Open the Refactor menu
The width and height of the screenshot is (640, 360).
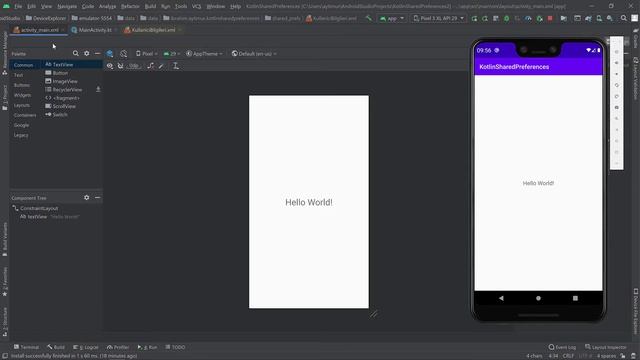(130, 6)
